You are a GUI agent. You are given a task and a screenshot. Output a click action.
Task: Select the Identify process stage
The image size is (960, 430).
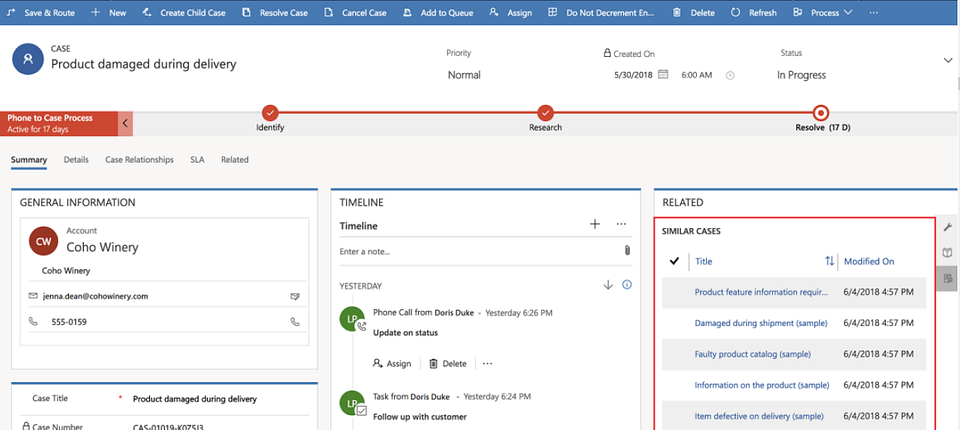tap(270, 113)
